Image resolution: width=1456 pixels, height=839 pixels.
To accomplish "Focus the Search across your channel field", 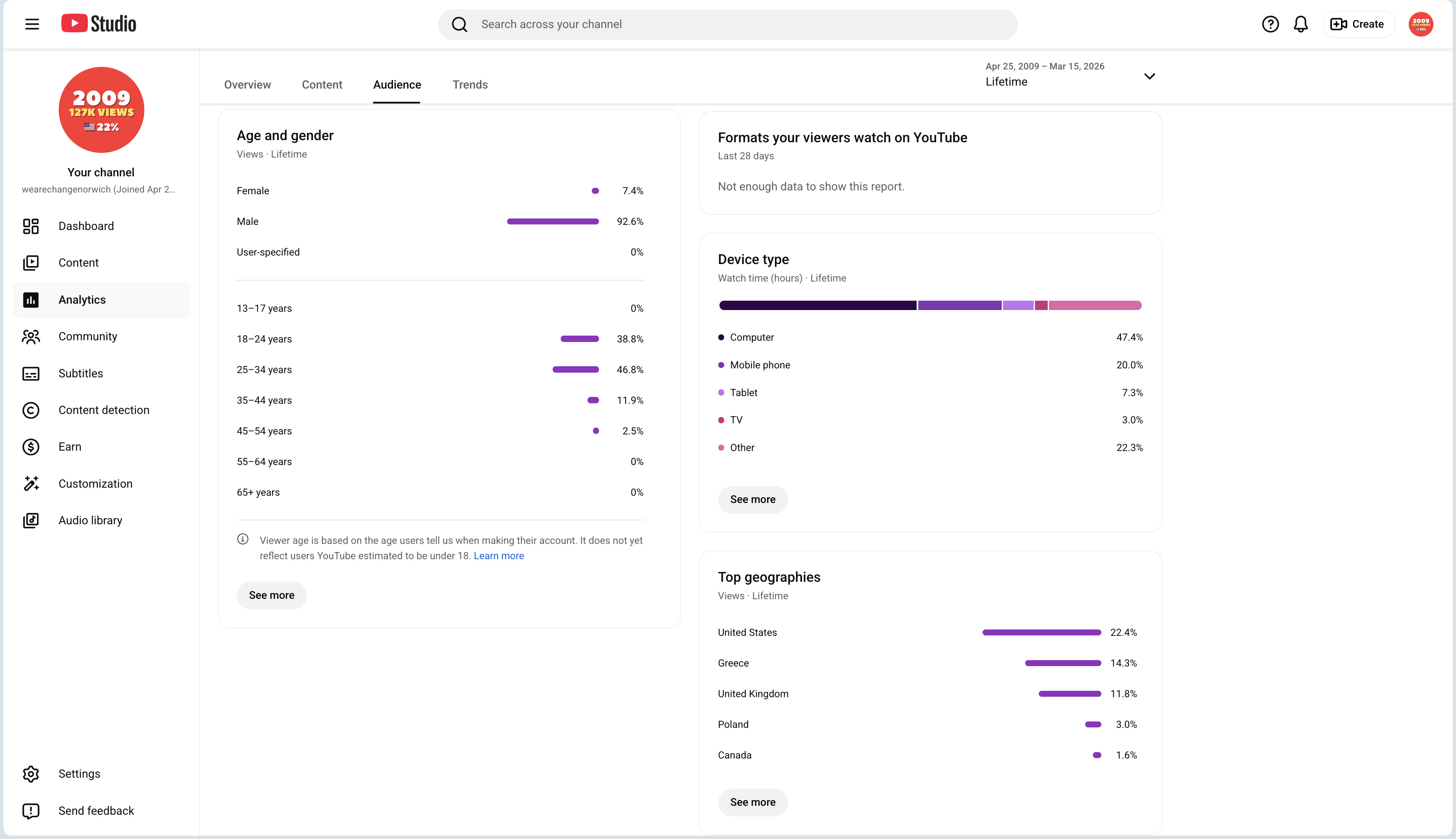I will pyautogui.click(x=728, y=24).
